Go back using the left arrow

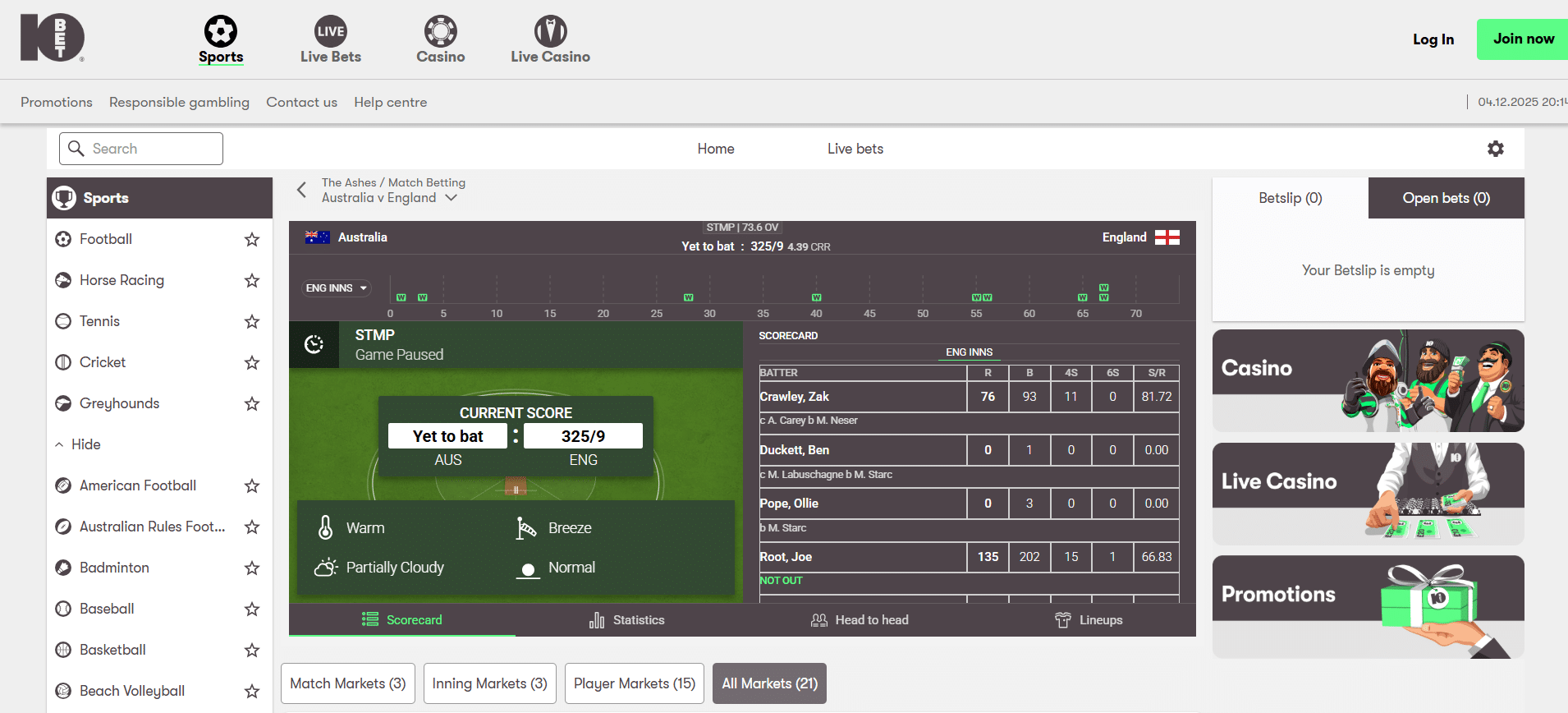point(301,190)
